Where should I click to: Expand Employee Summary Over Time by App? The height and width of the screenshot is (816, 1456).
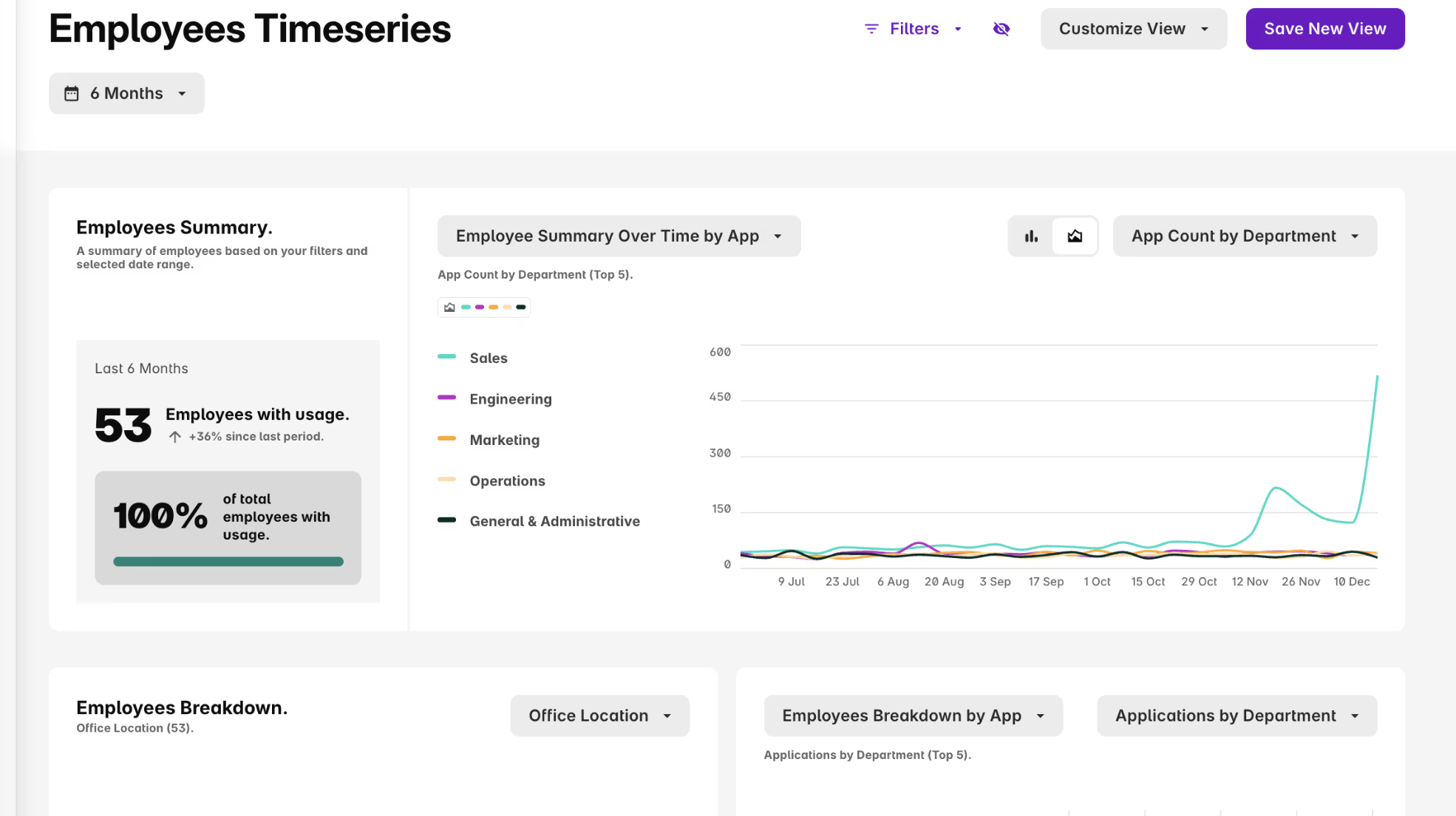pos(619,237)
